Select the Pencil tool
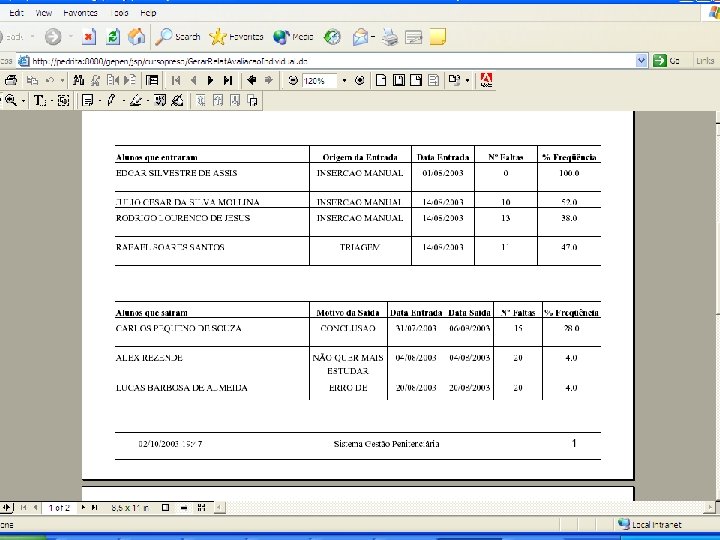The width and height of the screenshot is (720, 540). pyautogui.click(x=111, y=100)
